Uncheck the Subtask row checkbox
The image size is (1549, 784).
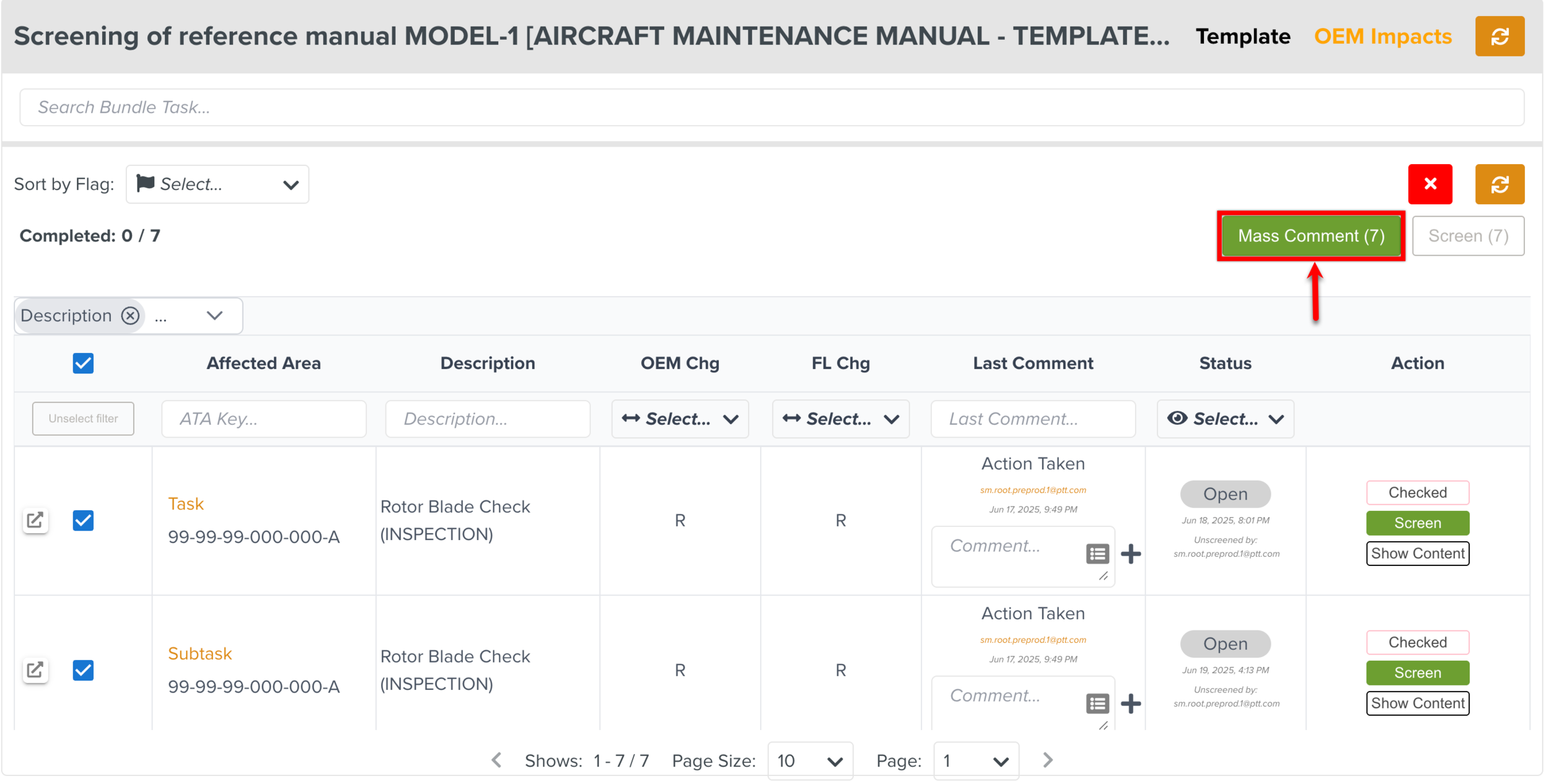pyautogui.click(x=83, y=670)
